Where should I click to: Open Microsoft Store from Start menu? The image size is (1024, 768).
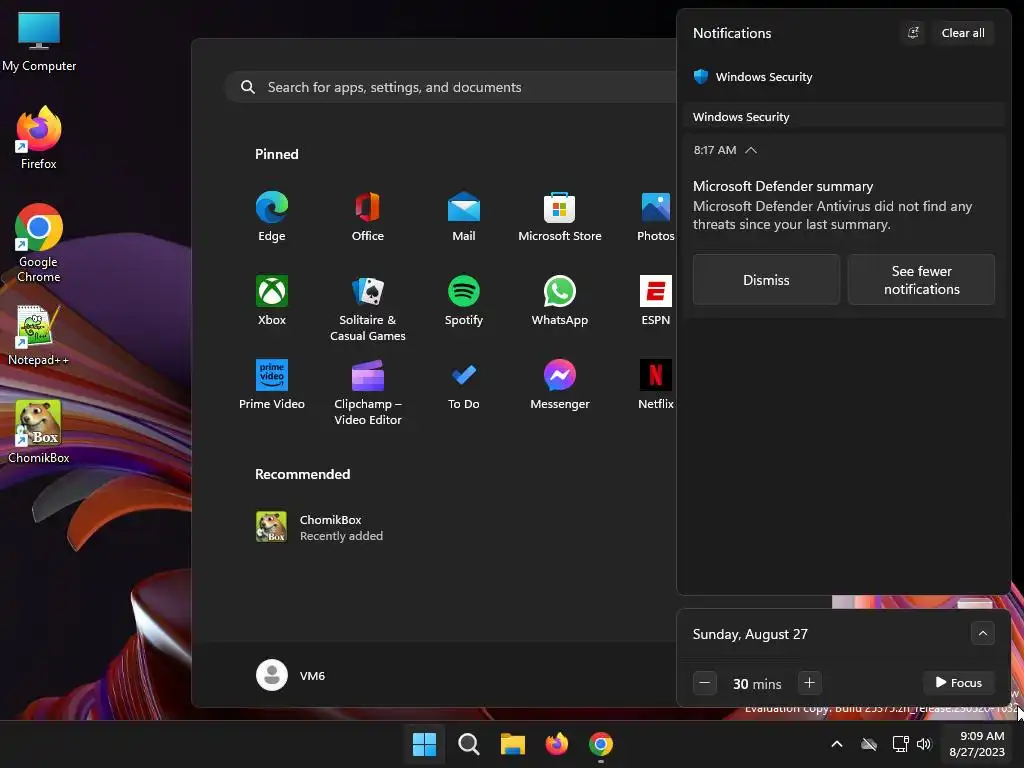pyautogui.click(x=560, y=217)
